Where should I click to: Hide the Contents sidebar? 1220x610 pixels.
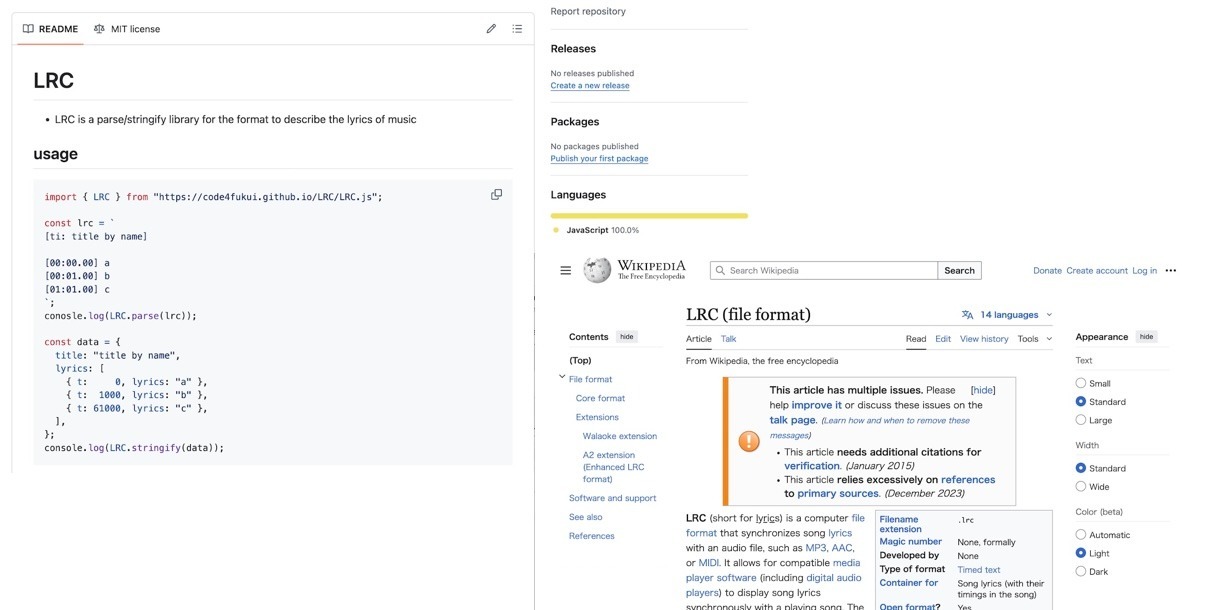click(627, 337)
